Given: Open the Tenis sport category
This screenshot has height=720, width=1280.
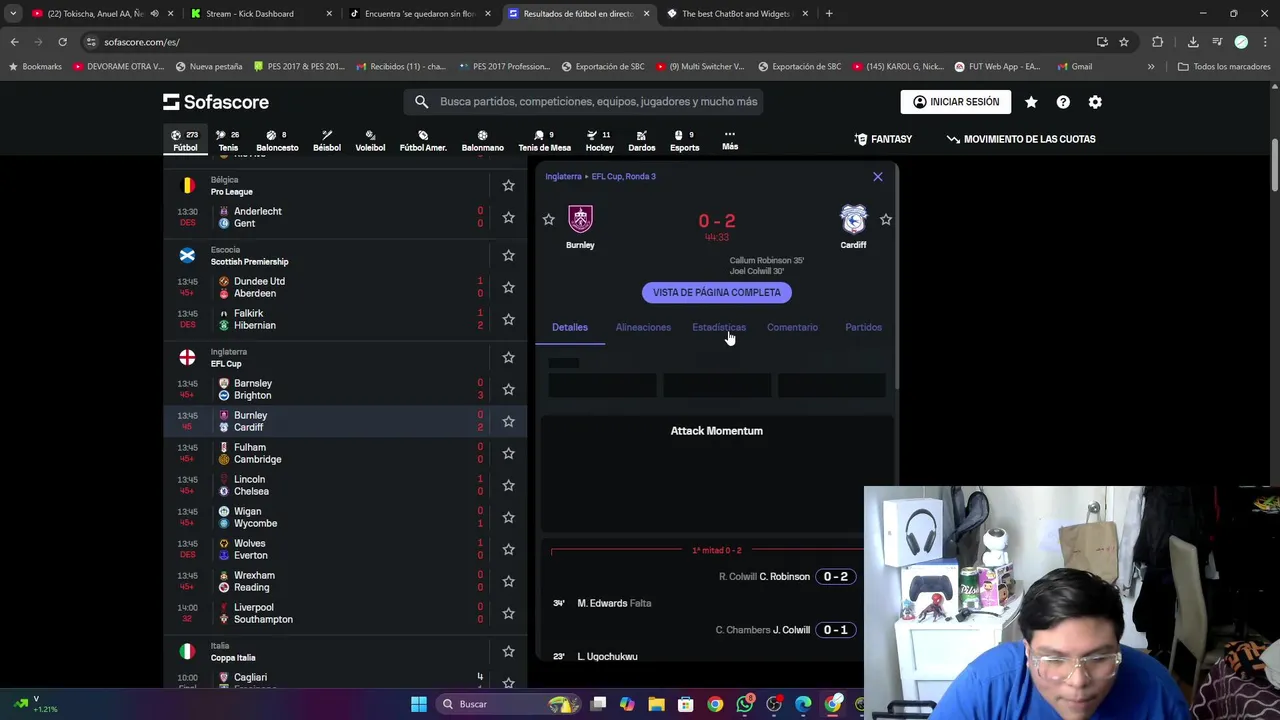Looking at the screenshot, I should 228,141.
